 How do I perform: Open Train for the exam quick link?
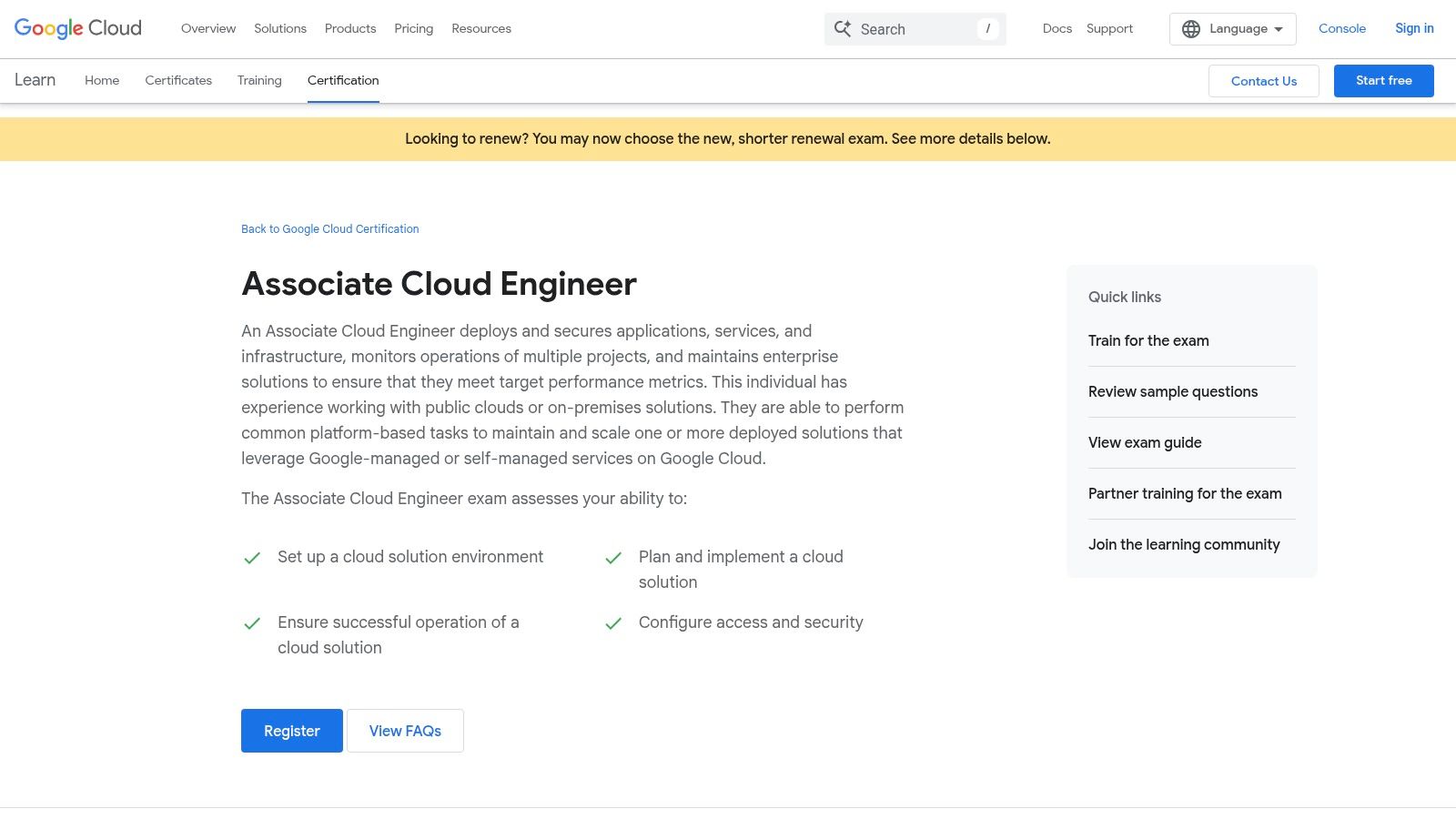[1148, 340]
